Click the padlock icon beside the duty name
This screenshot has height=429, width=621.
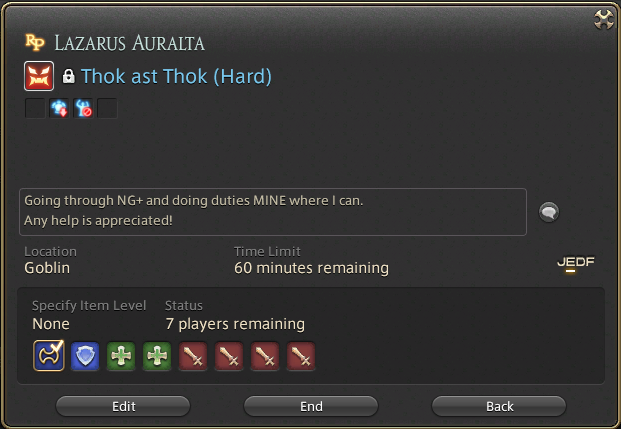[69, 76]
